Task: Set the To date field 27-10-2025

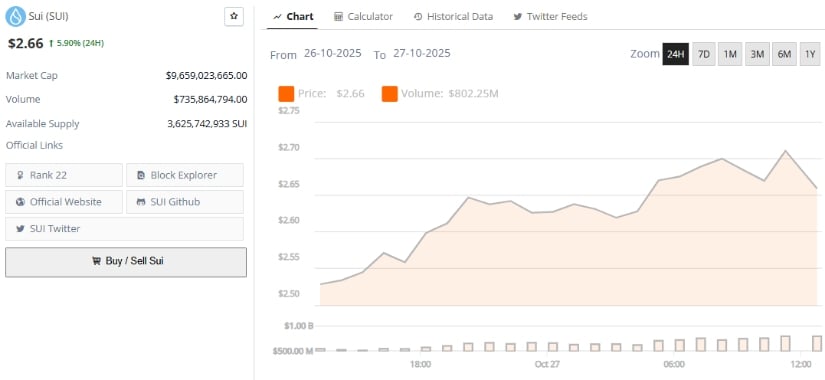Action: (x=421, y=53)
